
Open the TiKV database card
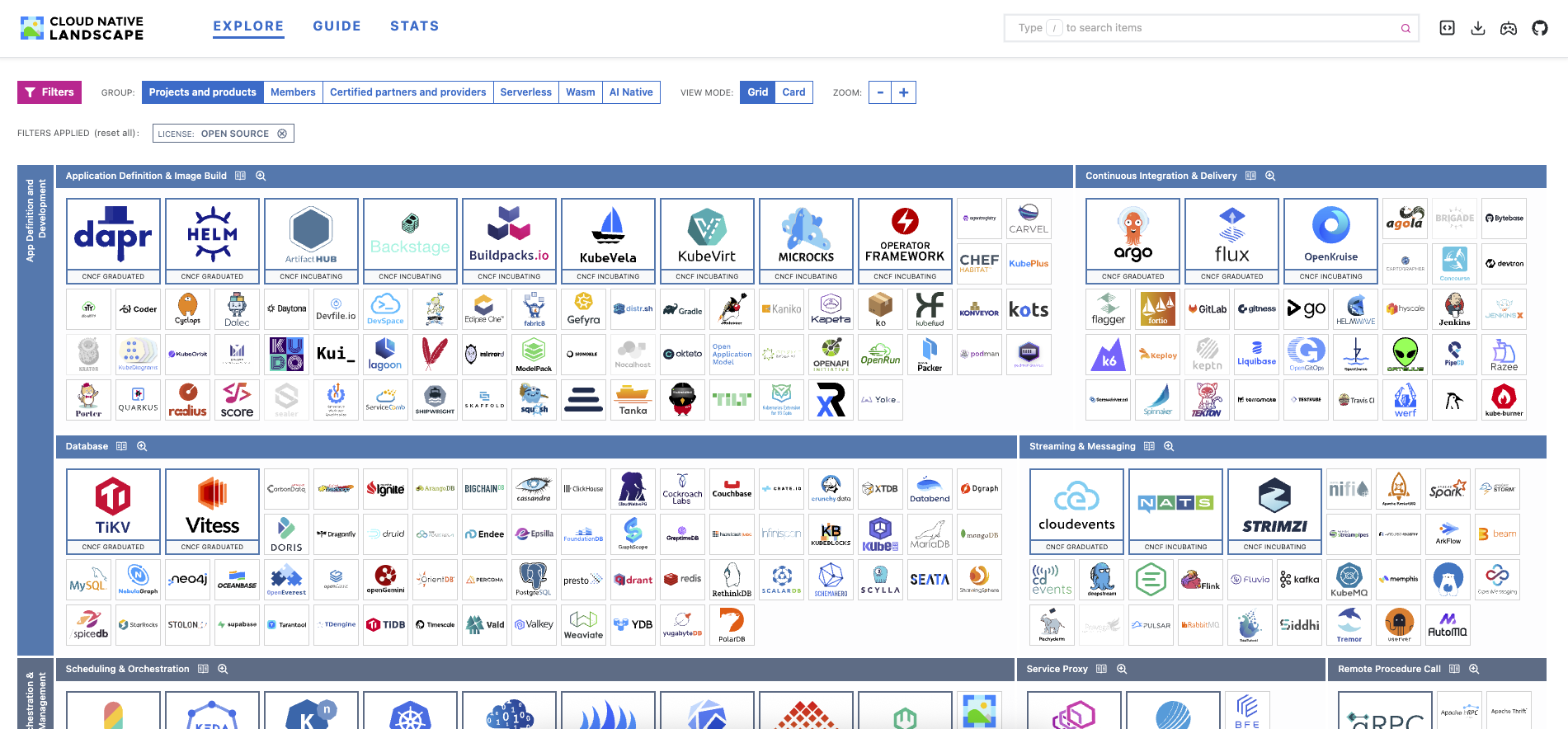tap(113, 511)
